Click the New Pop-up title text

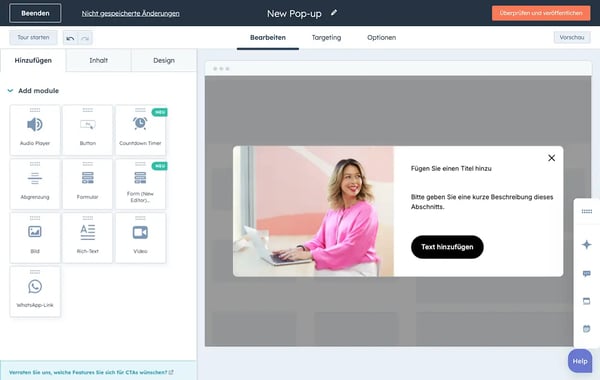coord(294,13)
